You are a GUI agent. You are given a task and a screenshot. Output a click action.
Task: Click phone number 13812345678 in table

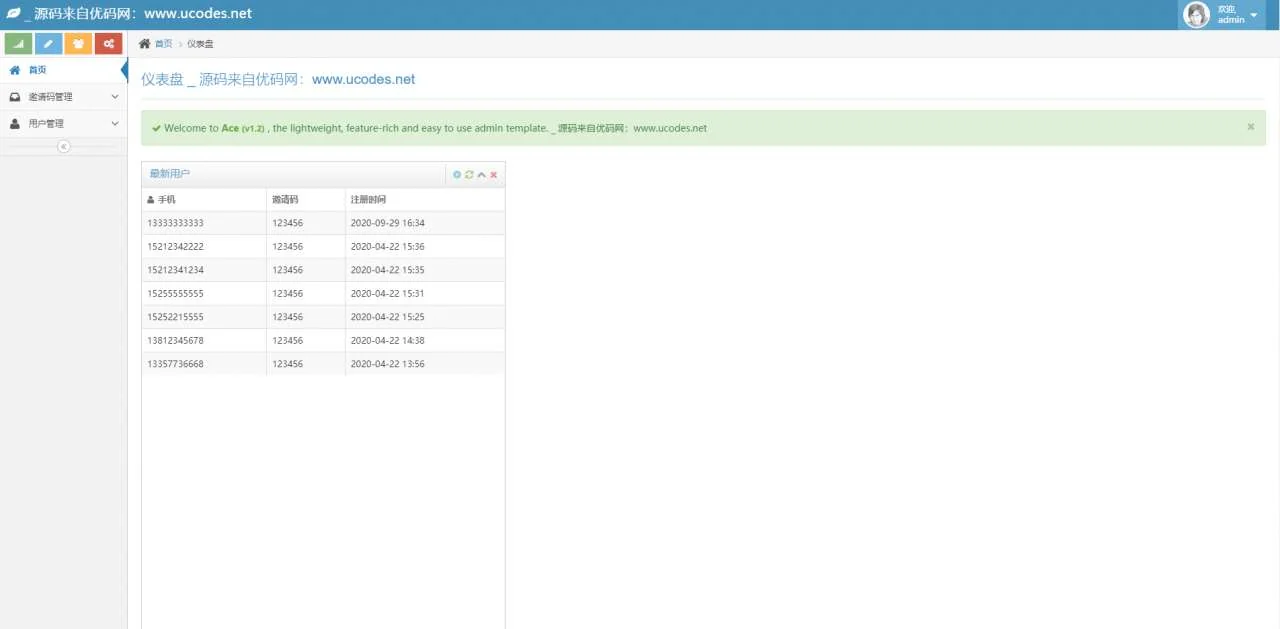click(x=175, y=341)
